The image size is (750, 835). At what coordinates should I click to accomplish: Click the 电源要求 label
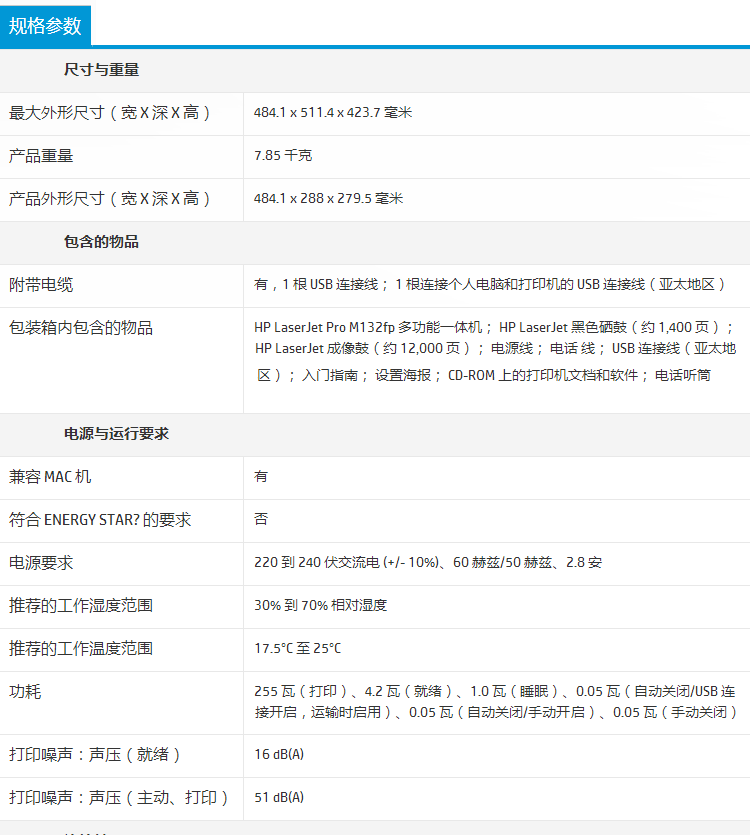click(x=41, y=563)
